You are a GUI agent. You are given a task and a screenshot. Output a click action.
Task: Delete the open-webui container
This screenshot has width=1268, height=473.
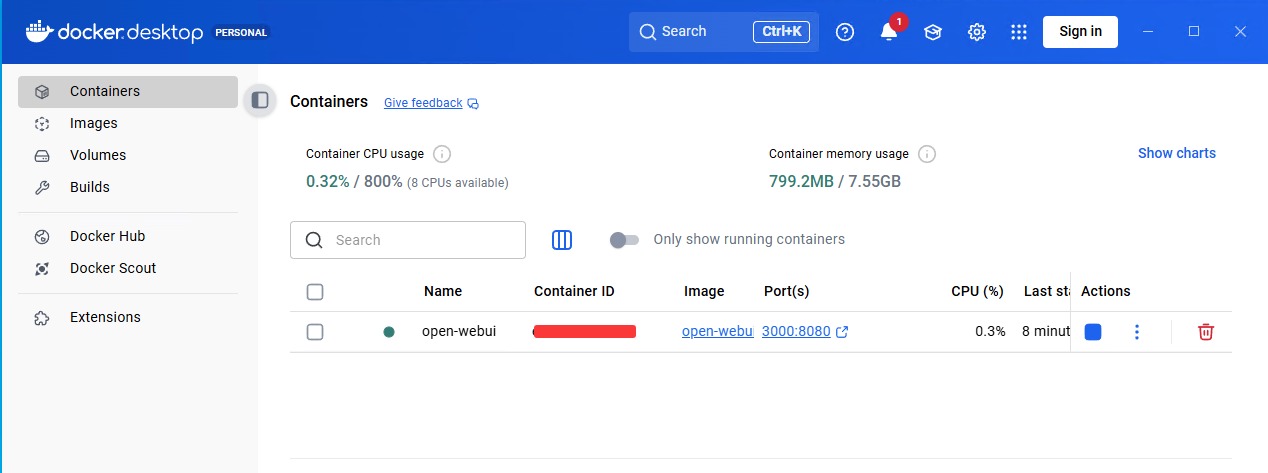tap(1205, 332)
